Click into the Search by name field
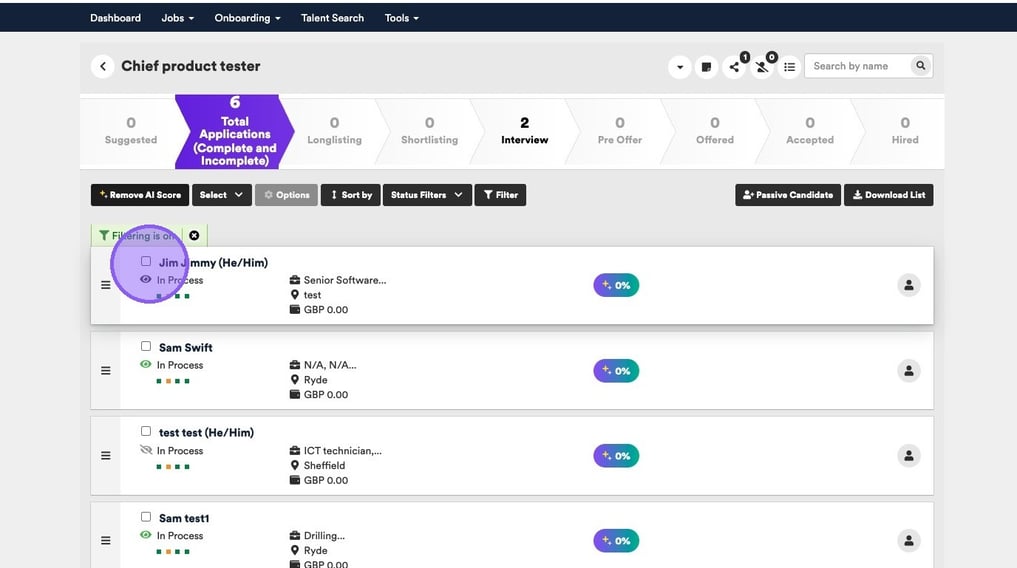 pyautogui.click(x=858, y=66)
